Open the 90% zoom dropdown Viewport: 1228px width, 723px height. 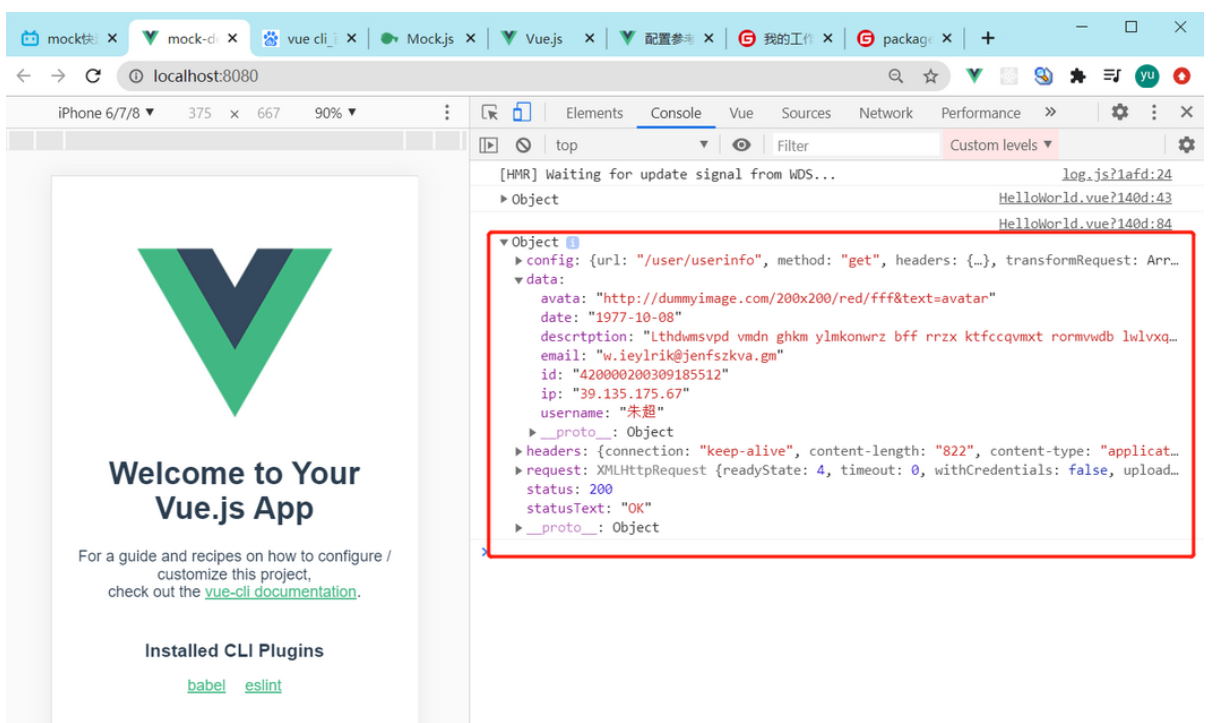point(335,113)
